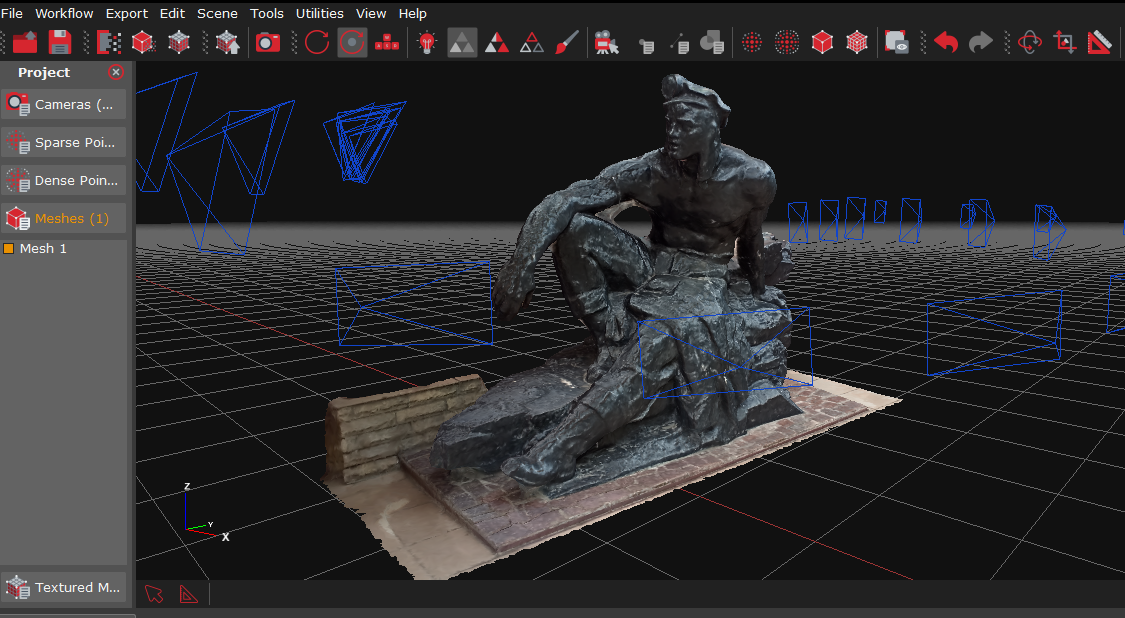Click the red camera screenshot icon
Screen dimensions: 1125x618
pyautogui.click(x=268, y=42)
